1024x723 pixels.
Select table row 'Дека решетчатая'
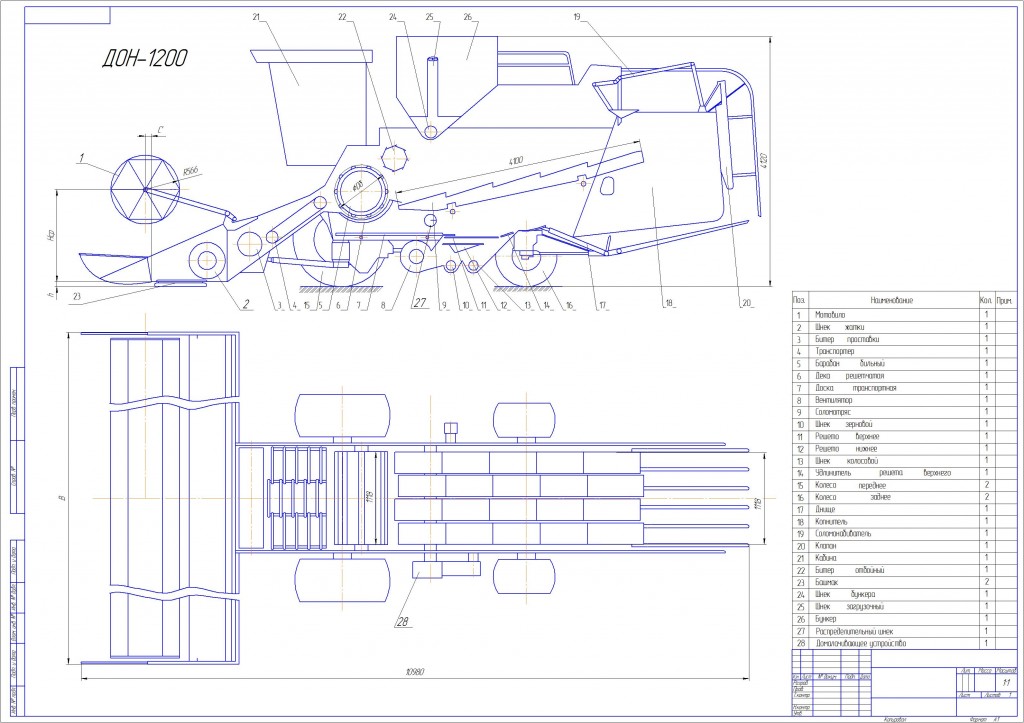click(904, 376)
